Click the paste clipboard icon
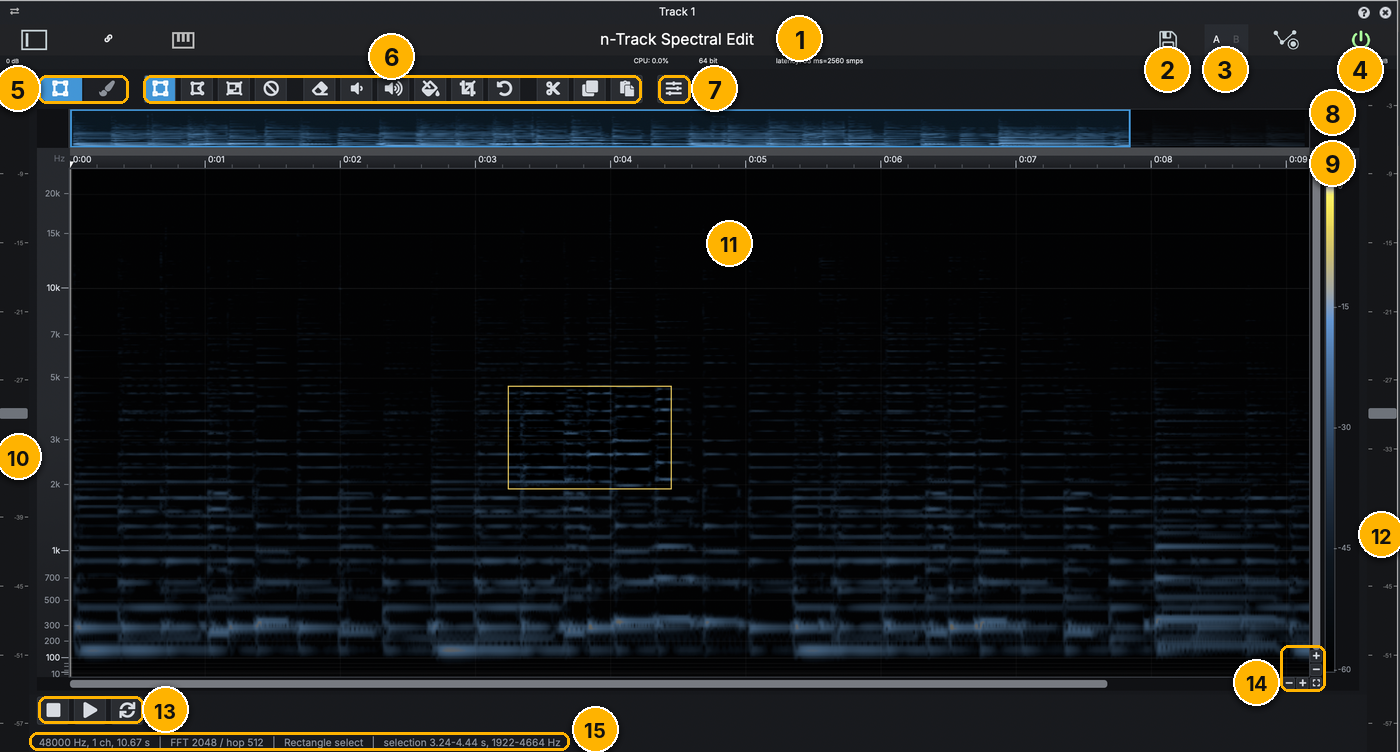 point(627,89)
